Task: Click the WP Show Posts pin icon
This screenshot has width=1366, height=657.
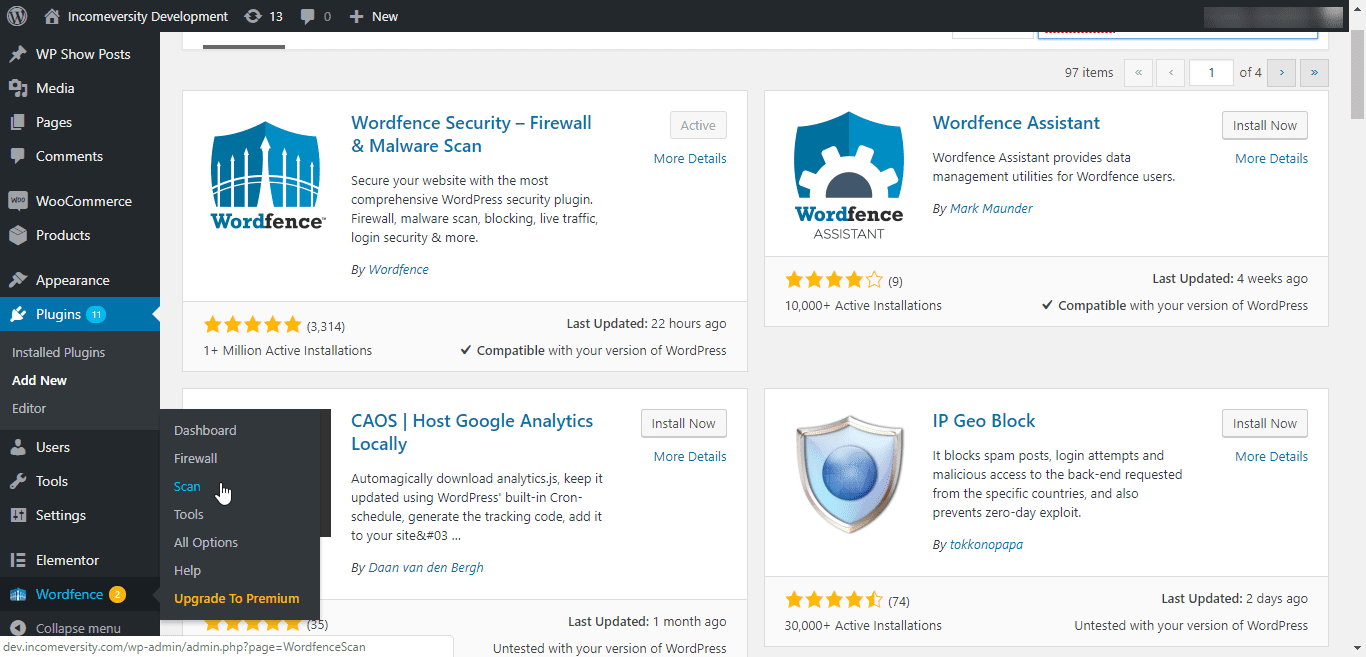Action: [18, 54]
